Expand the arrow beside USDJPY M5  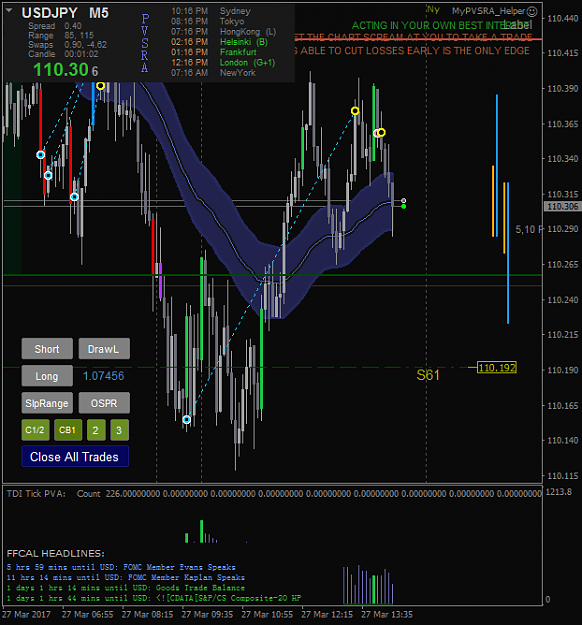click(9, 11)
